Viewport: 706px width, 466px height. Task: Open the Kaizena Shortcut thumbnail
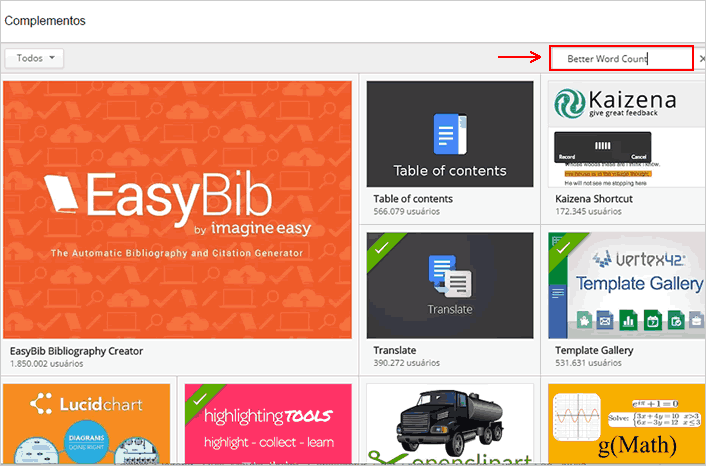point(627,134)
